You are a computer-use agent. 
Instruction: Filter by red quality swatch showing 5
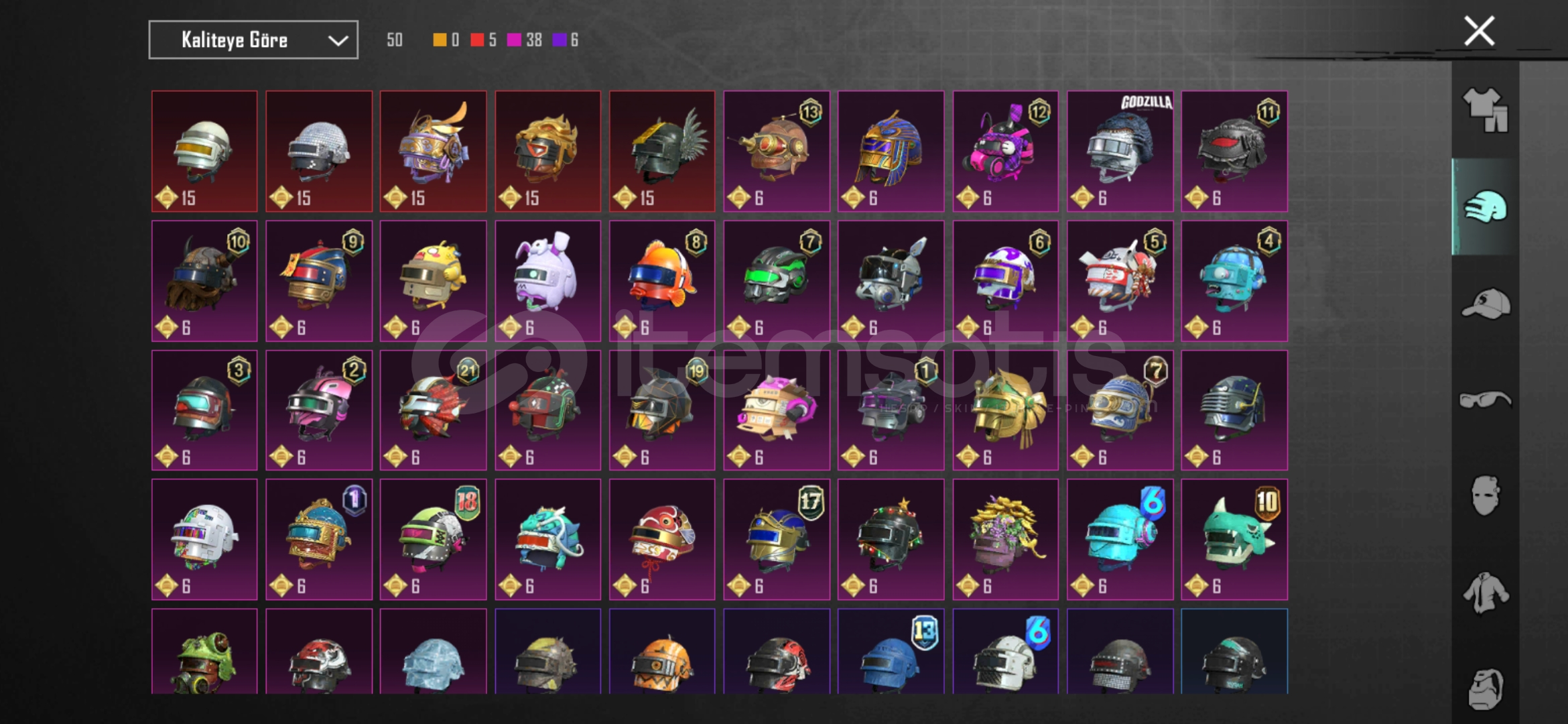click(x=483, y=40)
